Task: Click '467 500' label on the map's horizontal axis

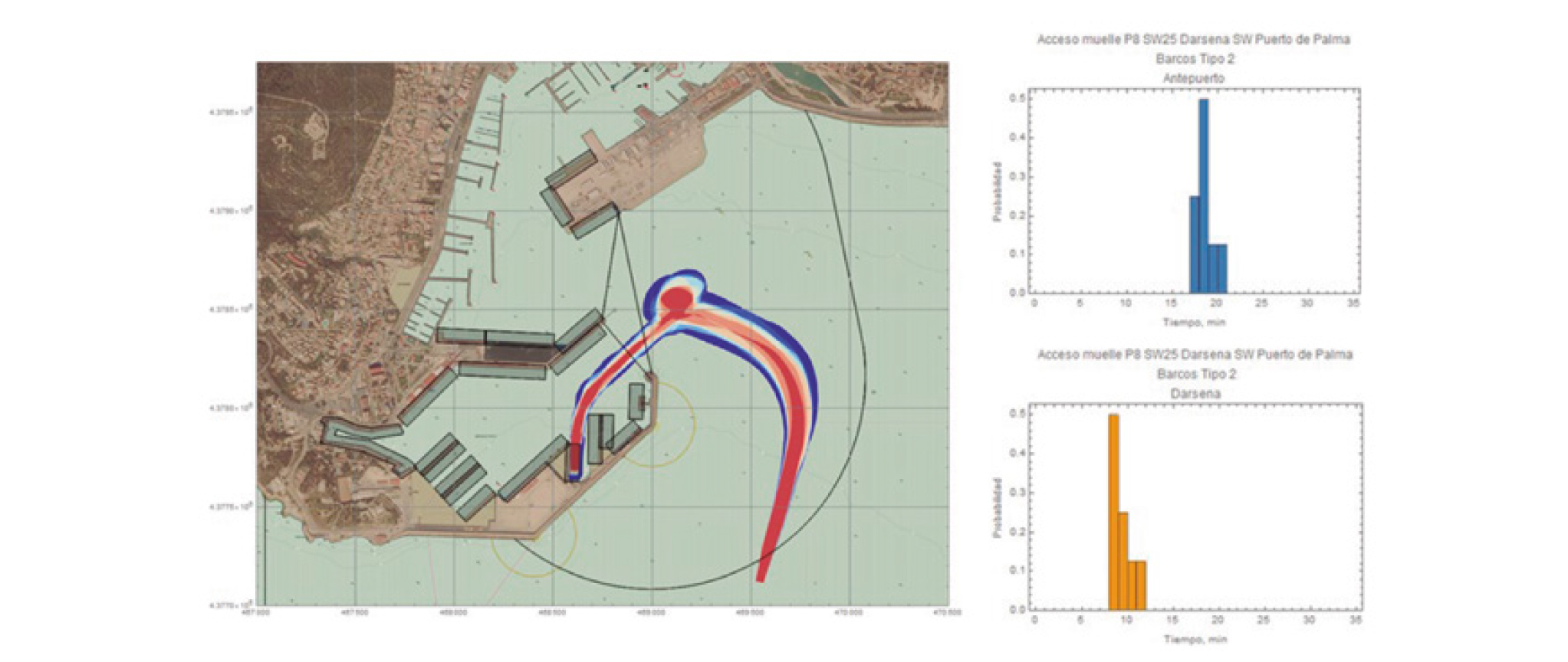Action: (354, 612)
